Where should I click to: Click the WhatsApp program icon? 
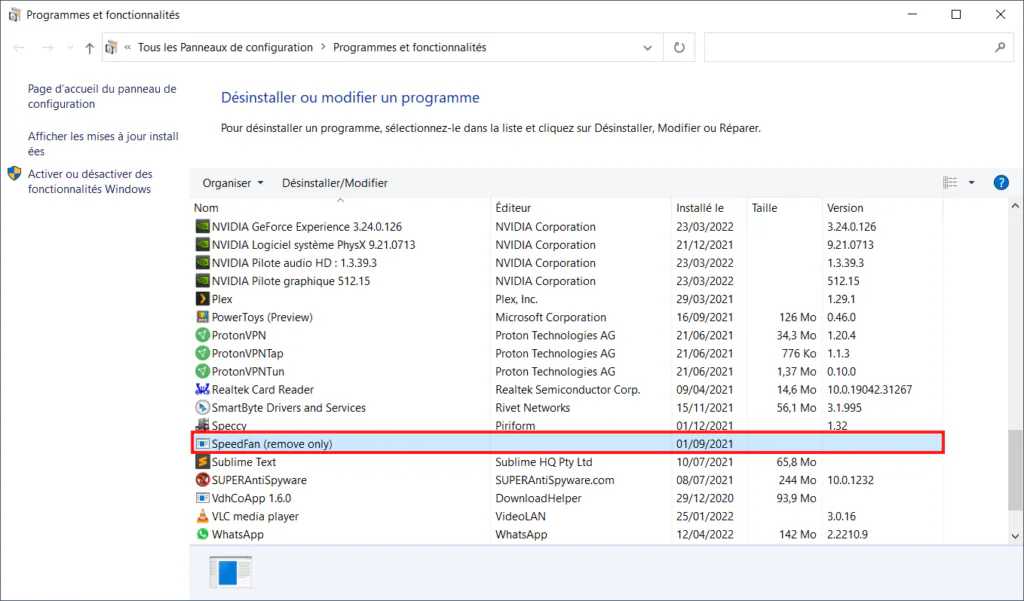click(x=202, y=534)
